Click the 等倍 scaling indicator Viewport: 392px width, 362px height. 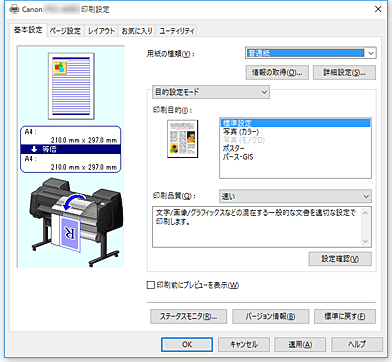click(x=70, y=149)
